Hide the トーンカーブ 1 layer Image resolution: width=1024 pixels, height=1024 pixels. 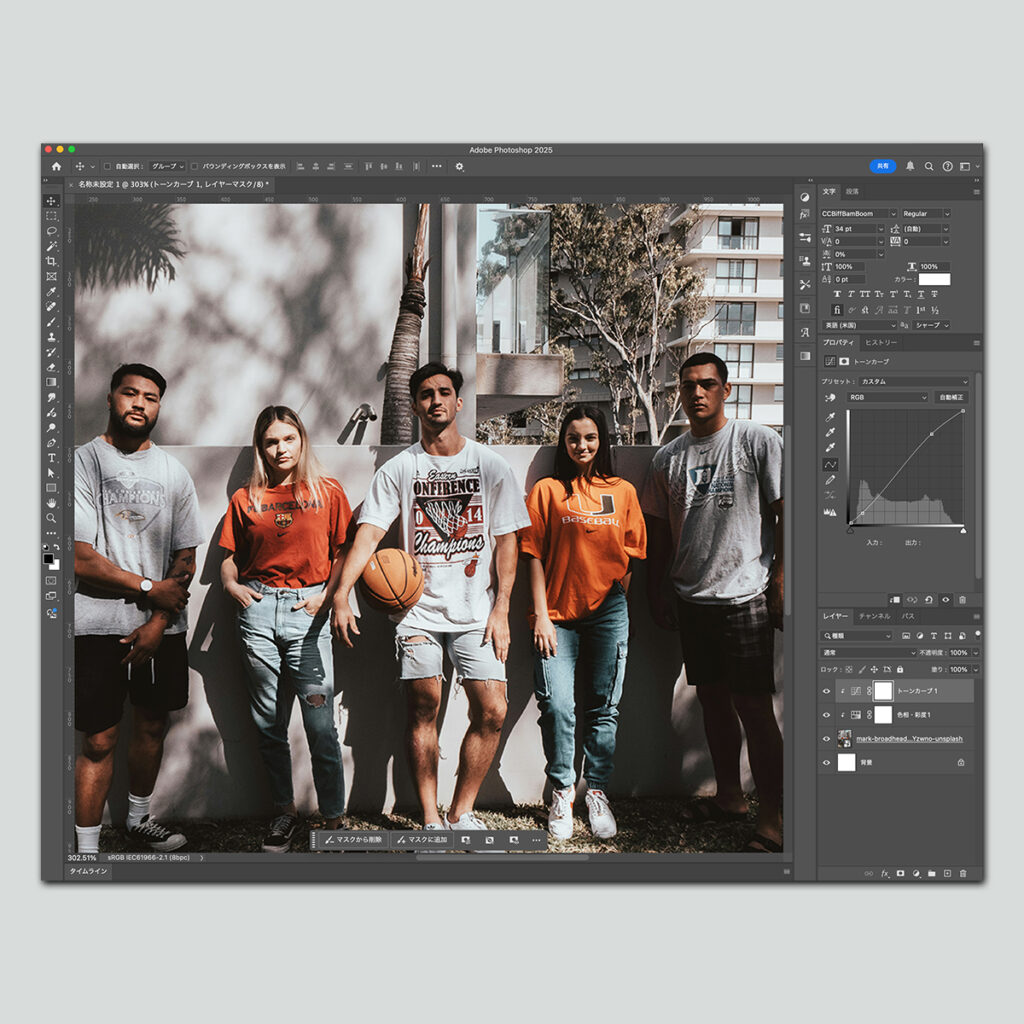[826, 691]
